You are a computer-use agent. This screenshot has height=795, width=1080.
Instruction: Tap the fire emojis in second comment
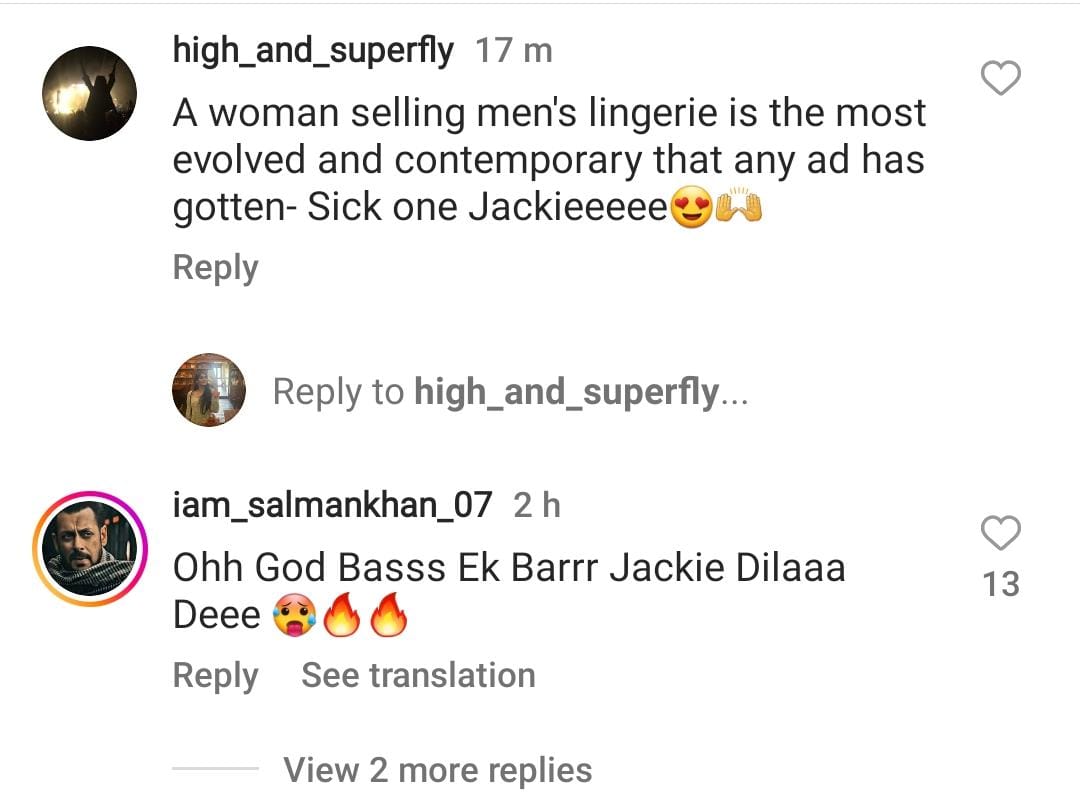pos(366,615)
